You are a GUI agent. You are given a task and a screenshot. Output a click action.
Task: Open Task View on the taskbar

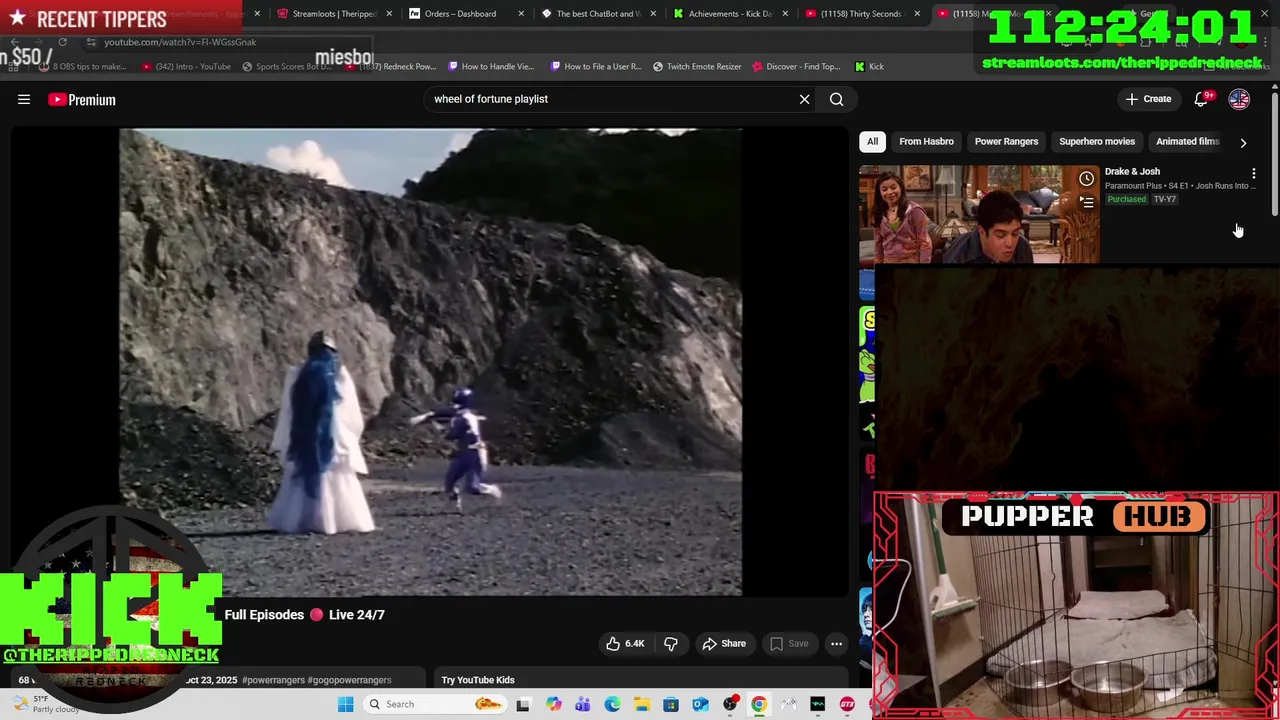523,704
